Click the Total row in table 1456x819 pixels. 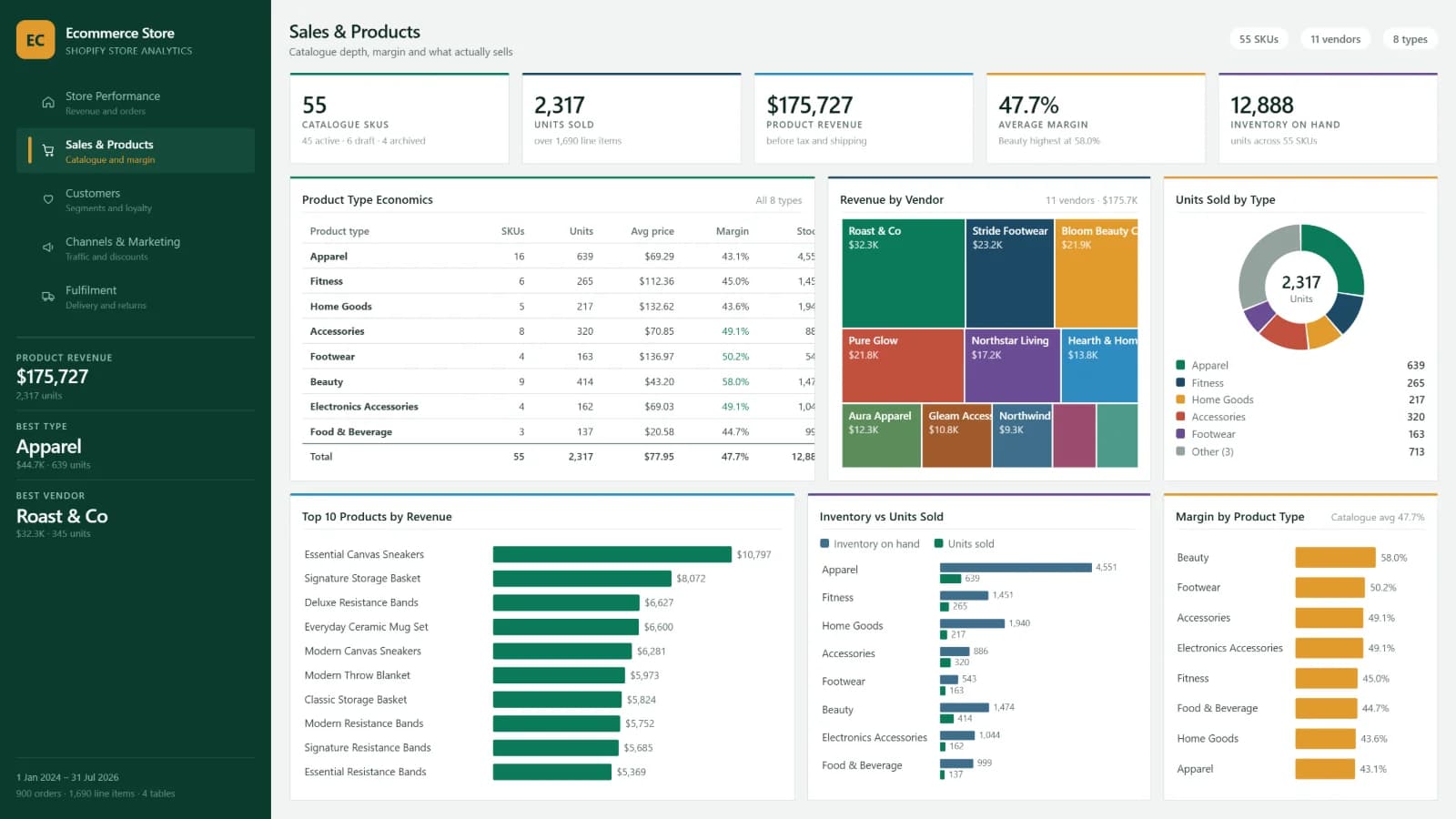(x=558, y=457)
